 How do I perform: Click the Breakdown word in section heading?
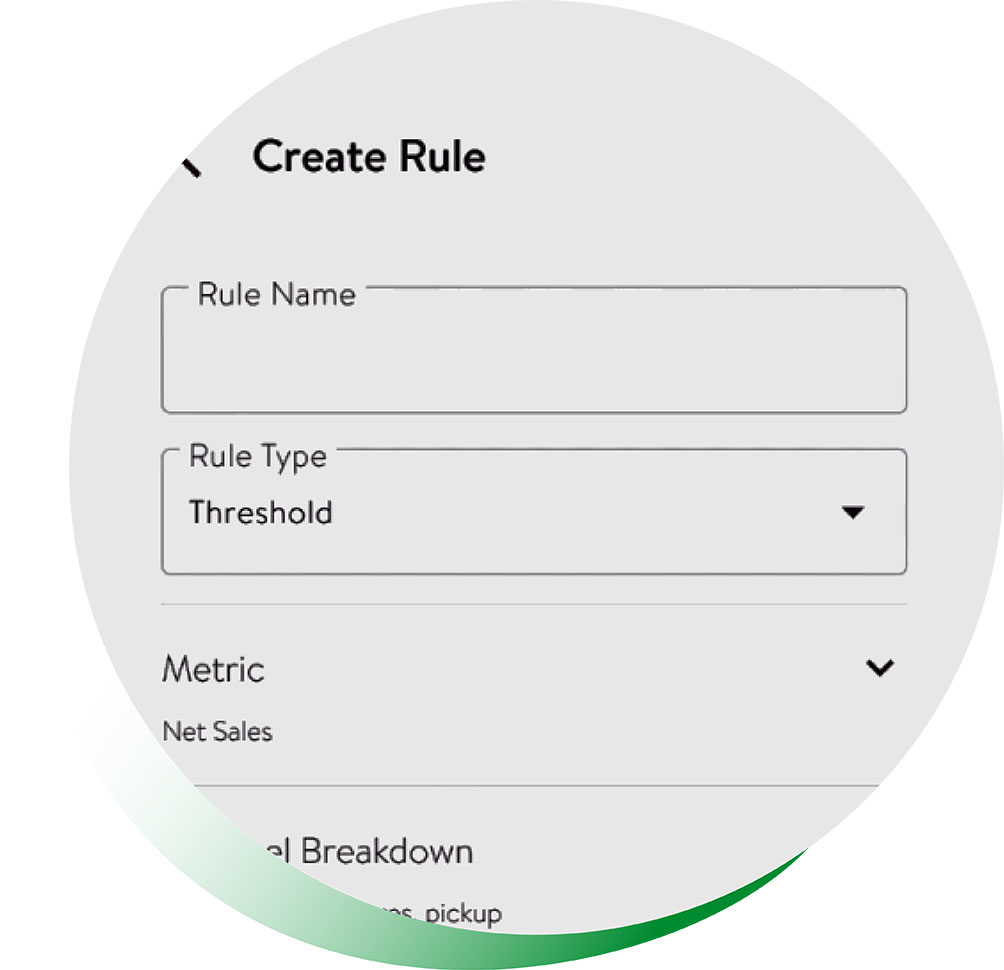pos(386,852)
